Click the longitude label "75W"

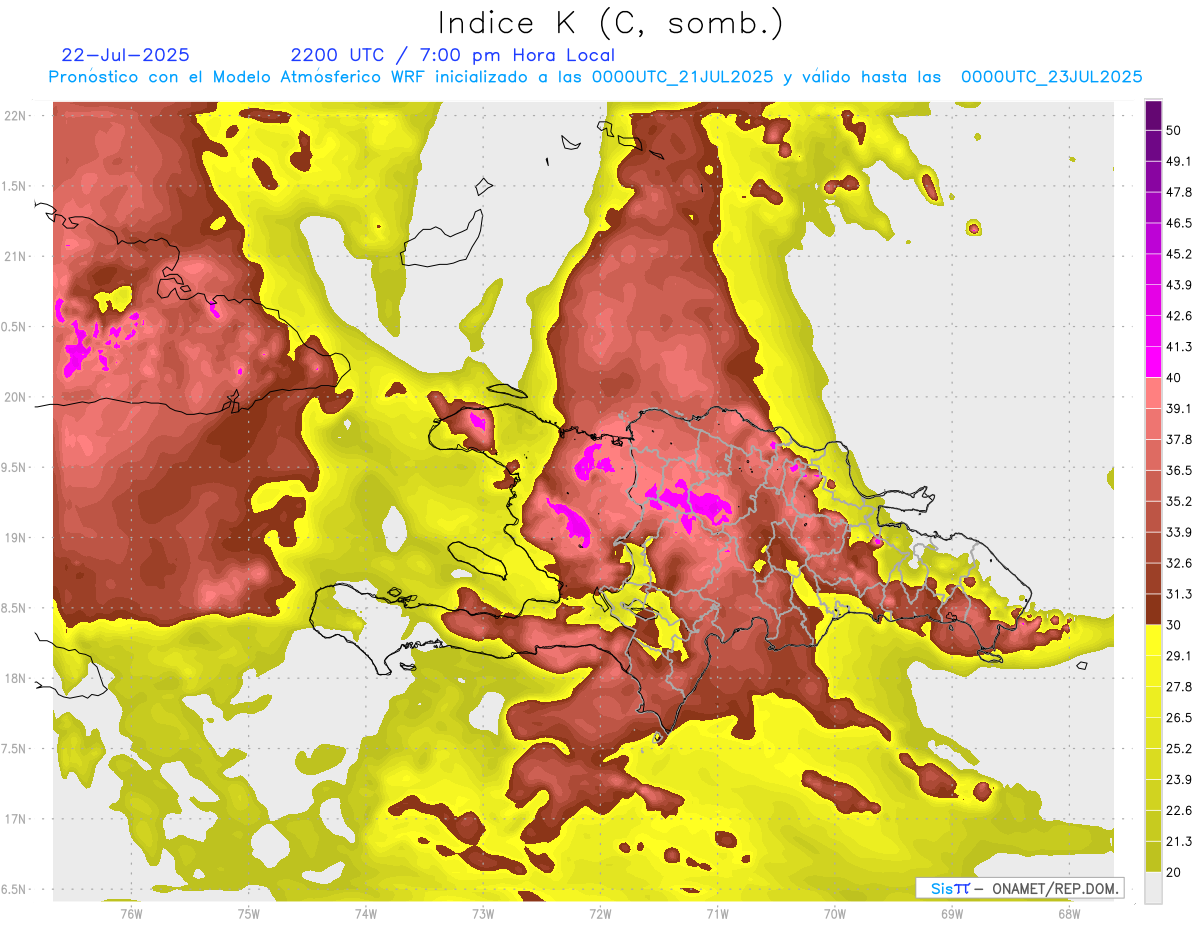[x=248, y=914]
